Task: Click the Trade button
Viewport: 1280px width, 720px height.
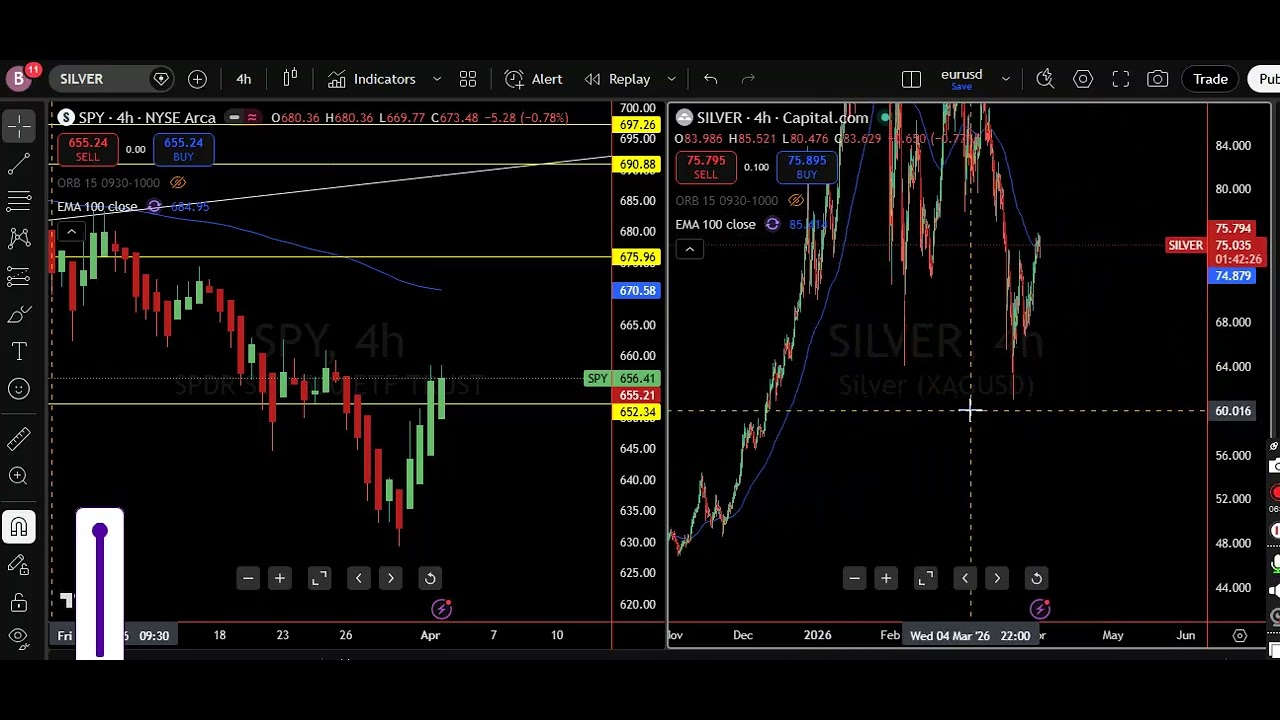Action: tap(1210, 79)
